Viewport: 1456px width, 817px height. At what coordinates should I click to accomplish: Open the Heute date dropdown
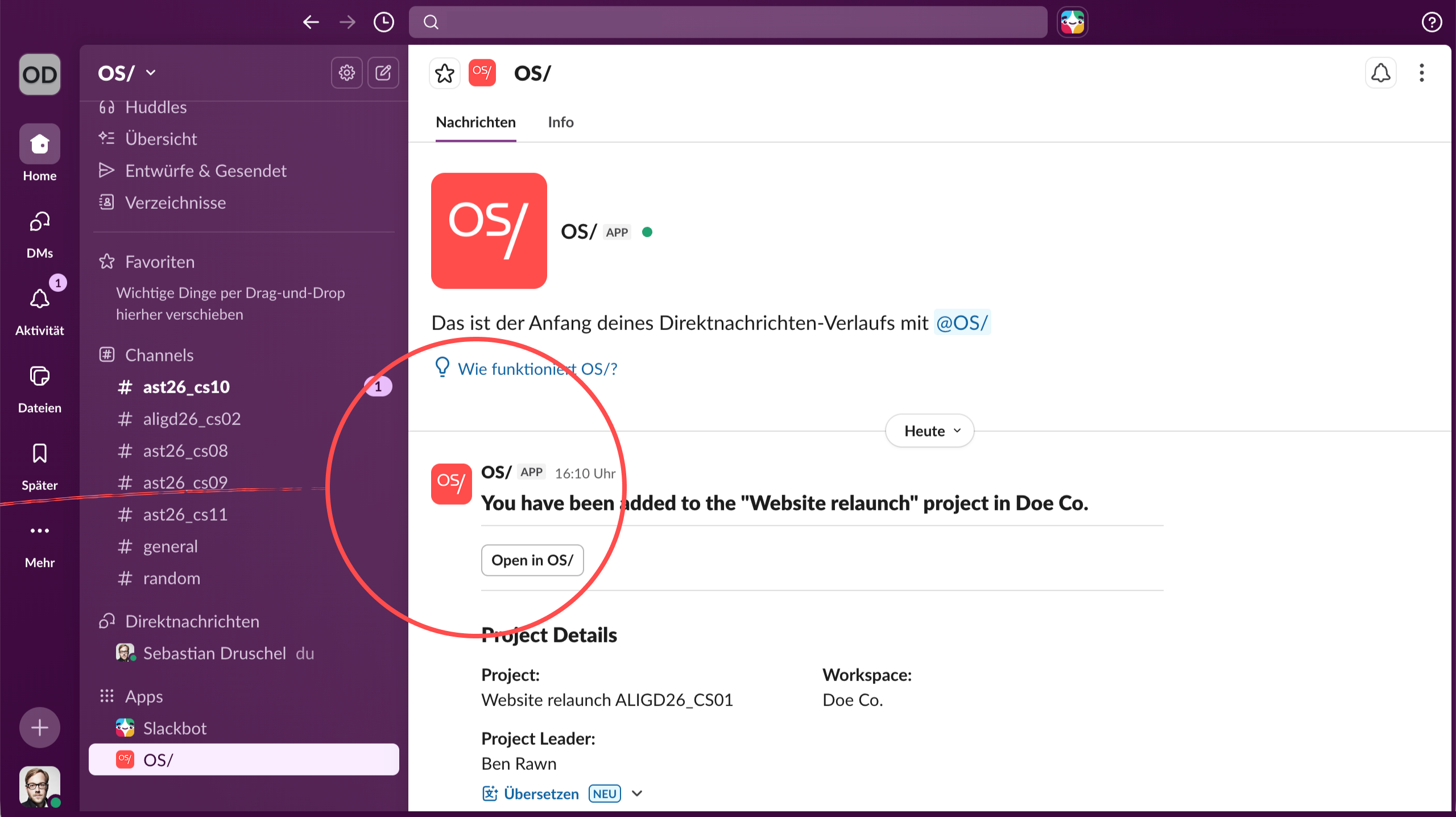pos(929,431)
